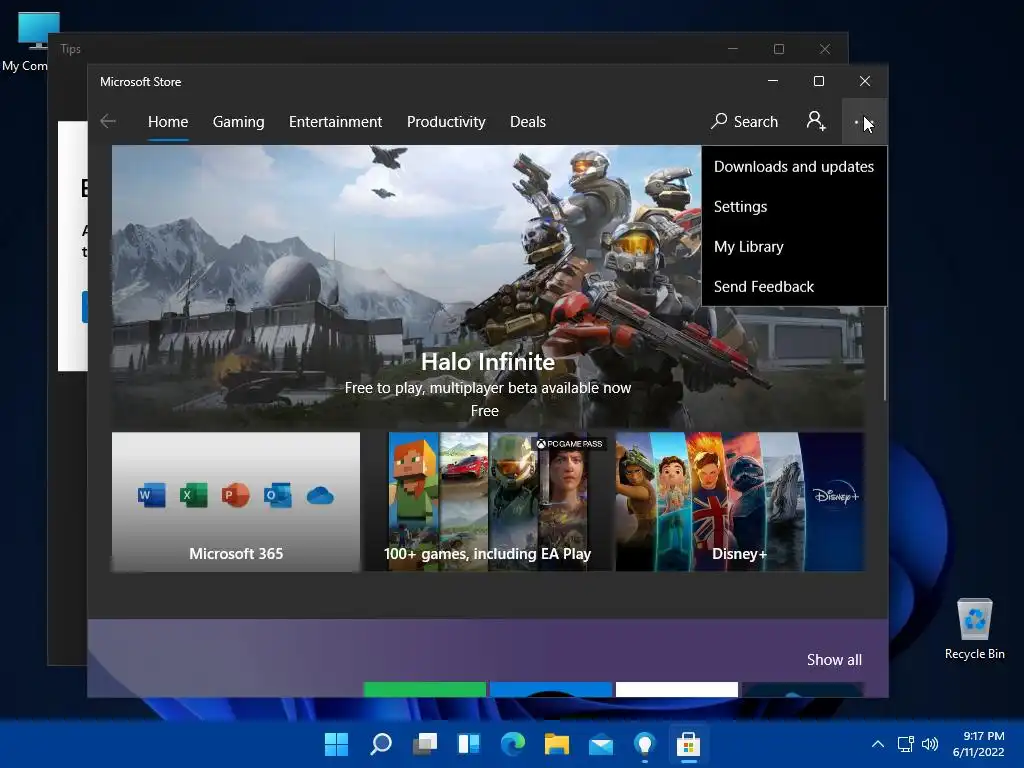Click the Tips window title text

click(71, 49)
